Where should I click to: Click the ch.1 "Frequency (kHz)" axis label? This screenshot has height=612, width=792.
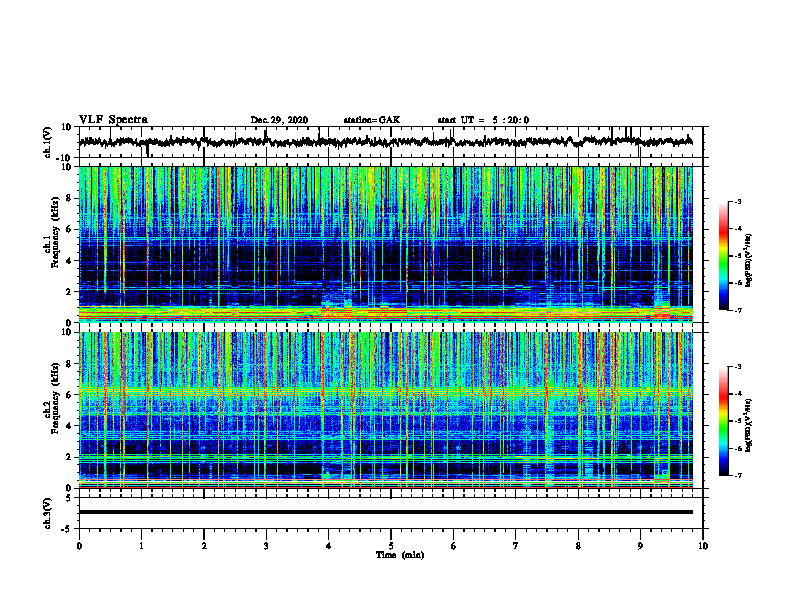tap(55, 233)
